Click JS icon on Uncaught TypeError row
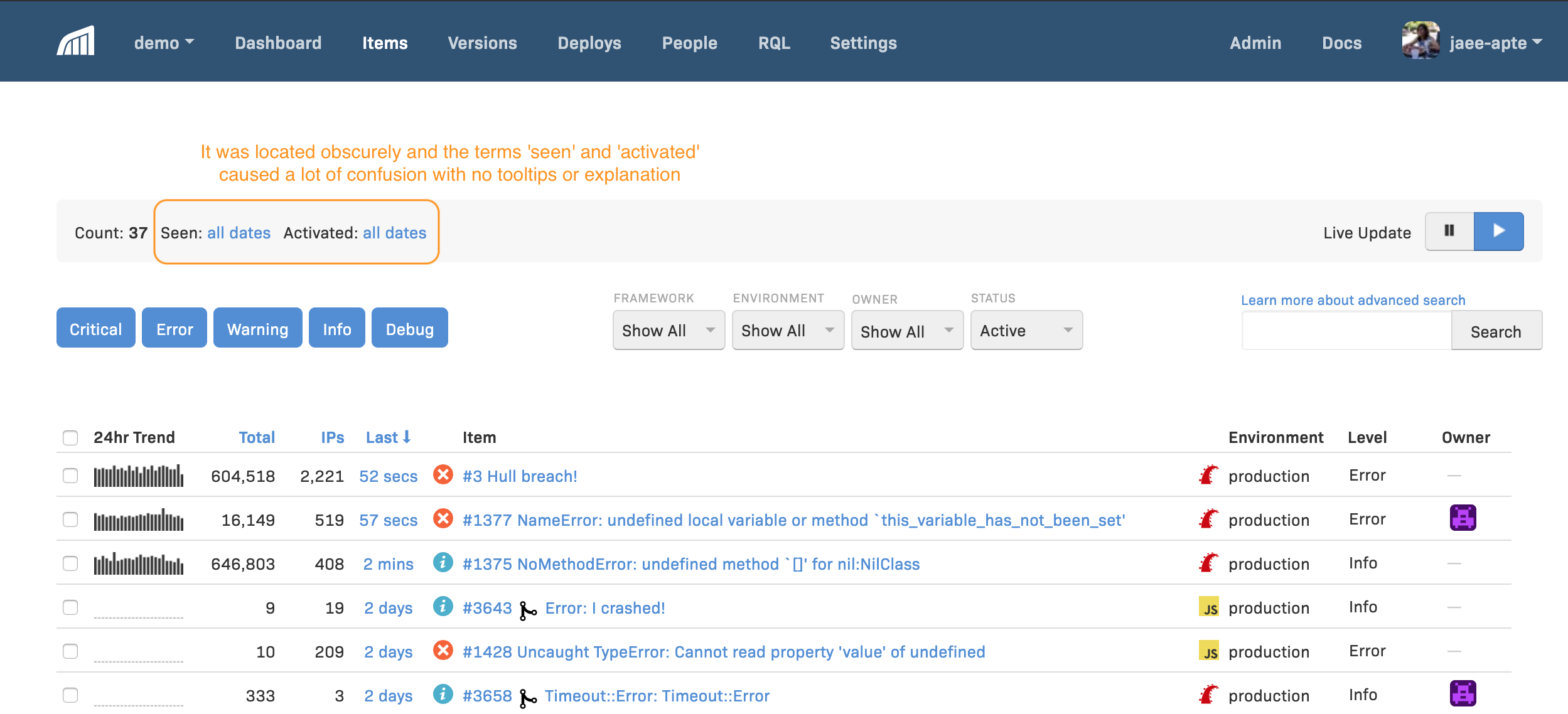The height and width of the screenshot is (714, 1568). [1209, 651]
